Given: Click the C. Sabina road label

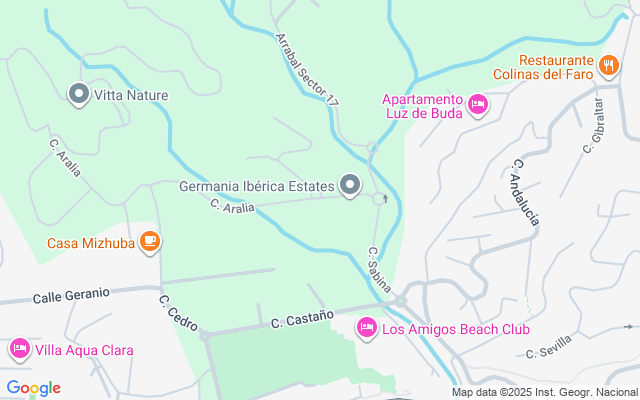Looking at the screenshot, I should coord(379,270).
